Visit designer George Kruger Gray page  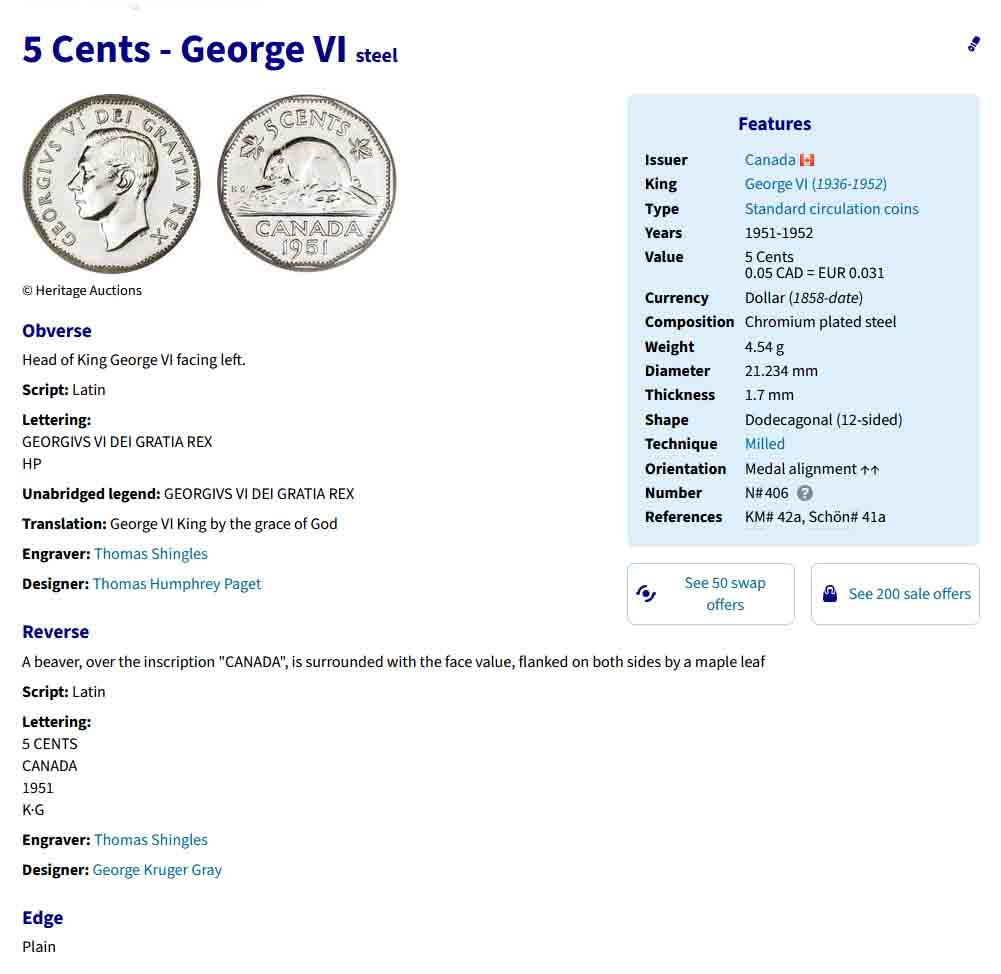pyautogui.click(x=157, y=870)
